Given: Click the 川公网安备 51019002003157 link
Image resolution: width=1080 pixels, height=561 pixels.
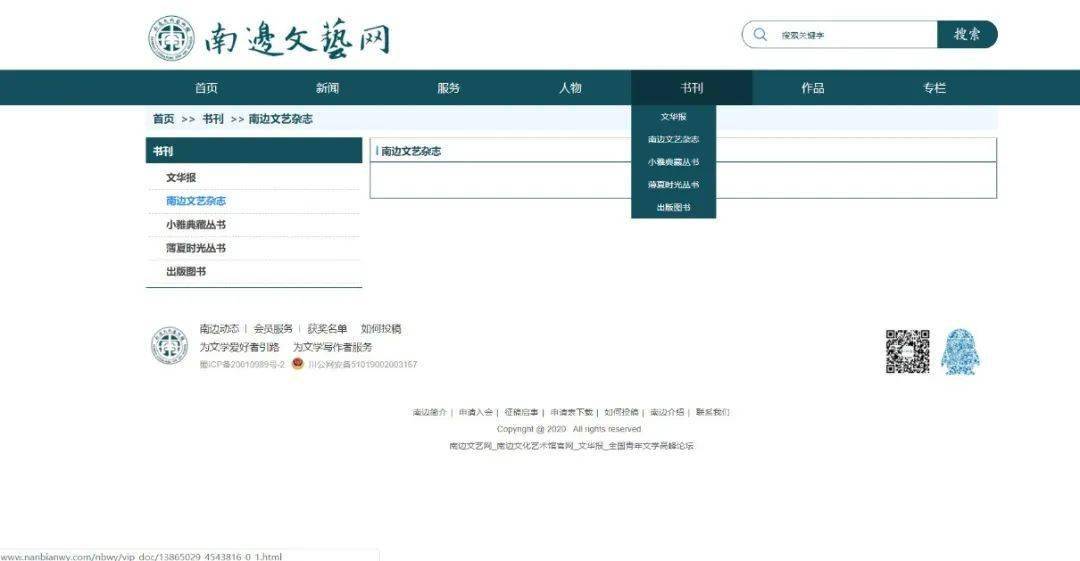Looking at the screenshot, I should pos(362,364).
